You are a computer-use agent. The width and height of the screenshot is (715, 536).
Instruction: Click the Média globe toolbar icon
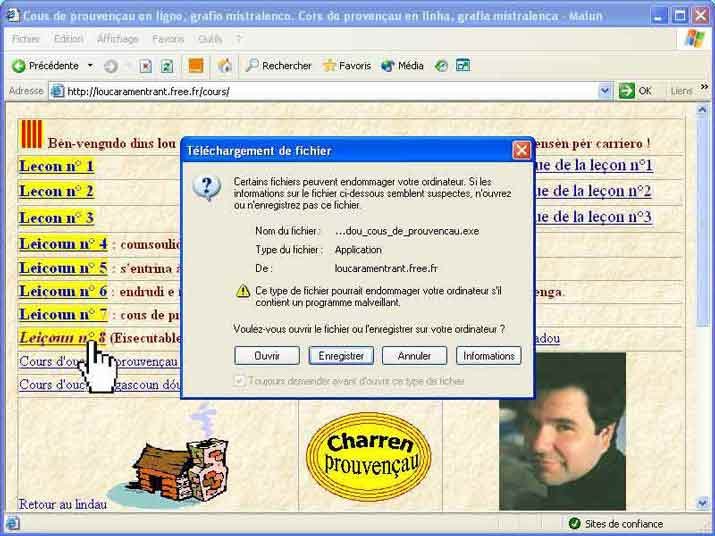tap(388, 66)
